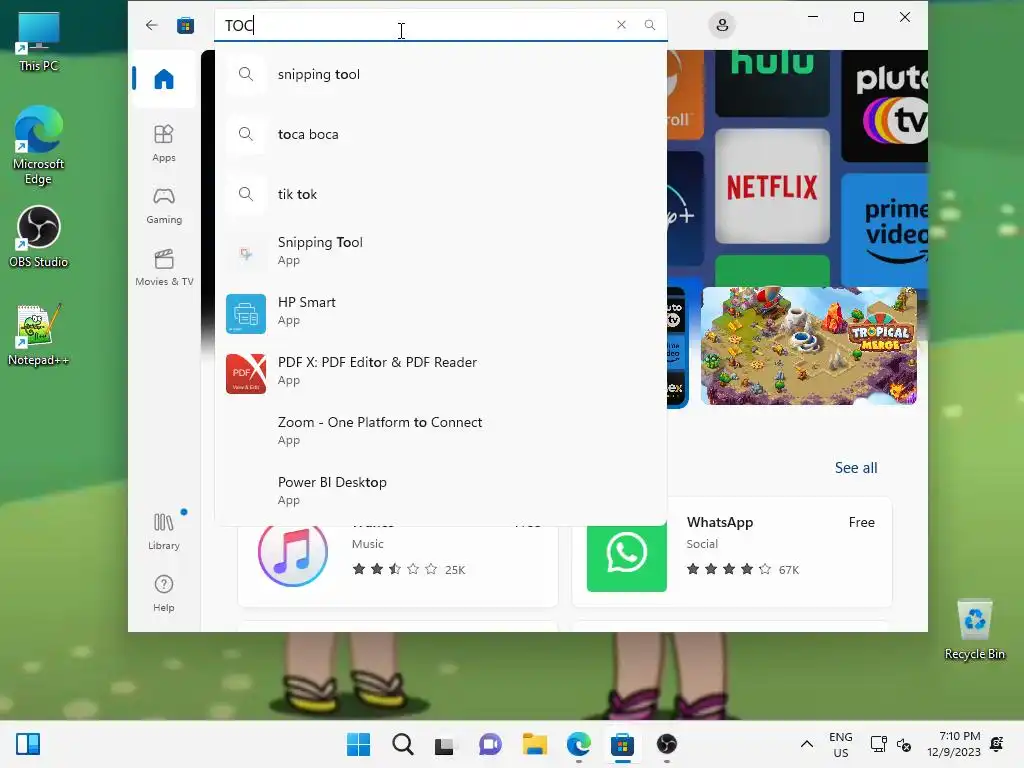The image size is (1024, 768).
Task: Open Movies & TV section in sidebar
Action: click(164, 267)
